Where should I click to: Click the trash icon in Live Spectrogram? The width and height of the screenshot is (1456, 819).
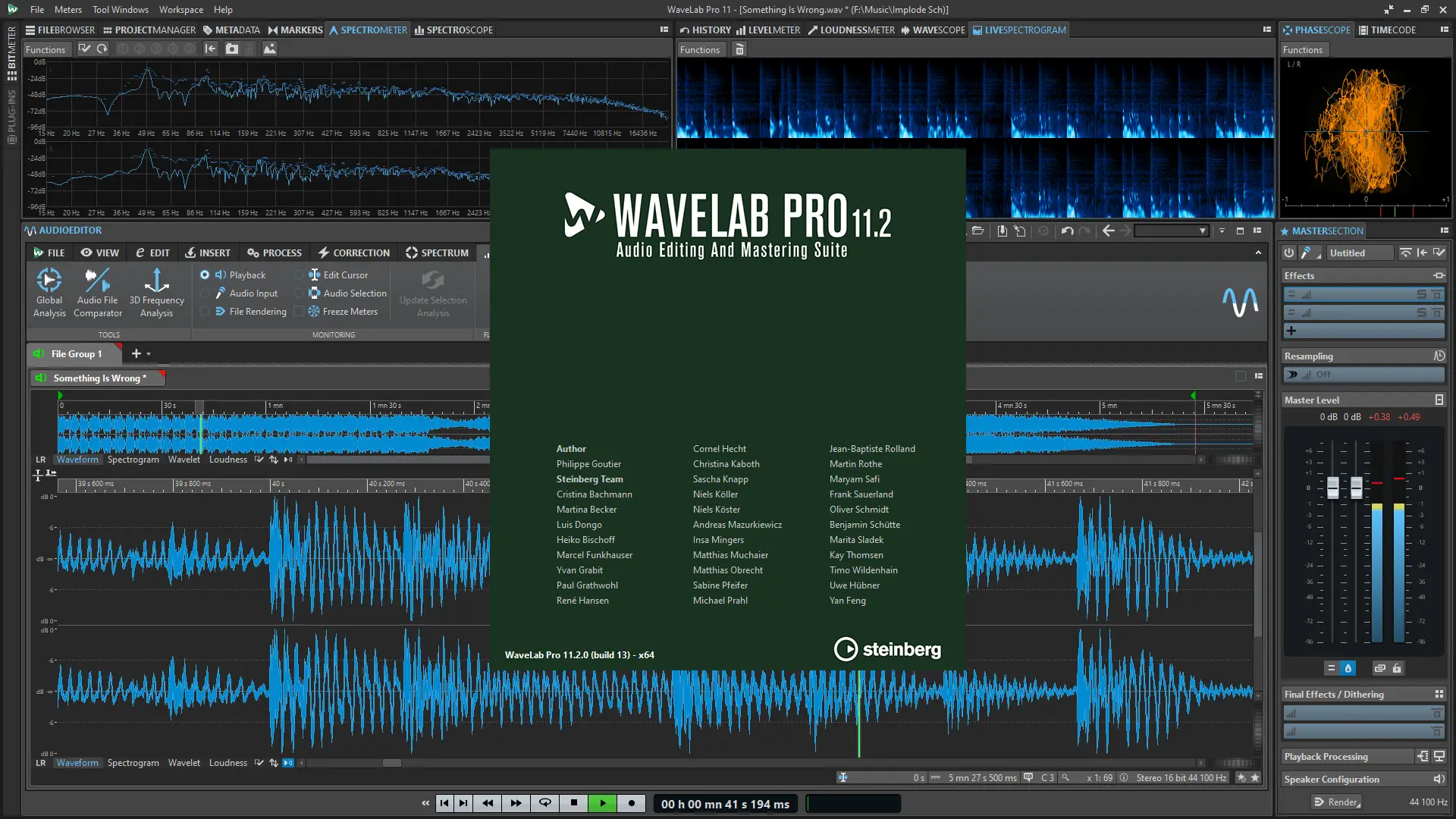pos(739,49)
